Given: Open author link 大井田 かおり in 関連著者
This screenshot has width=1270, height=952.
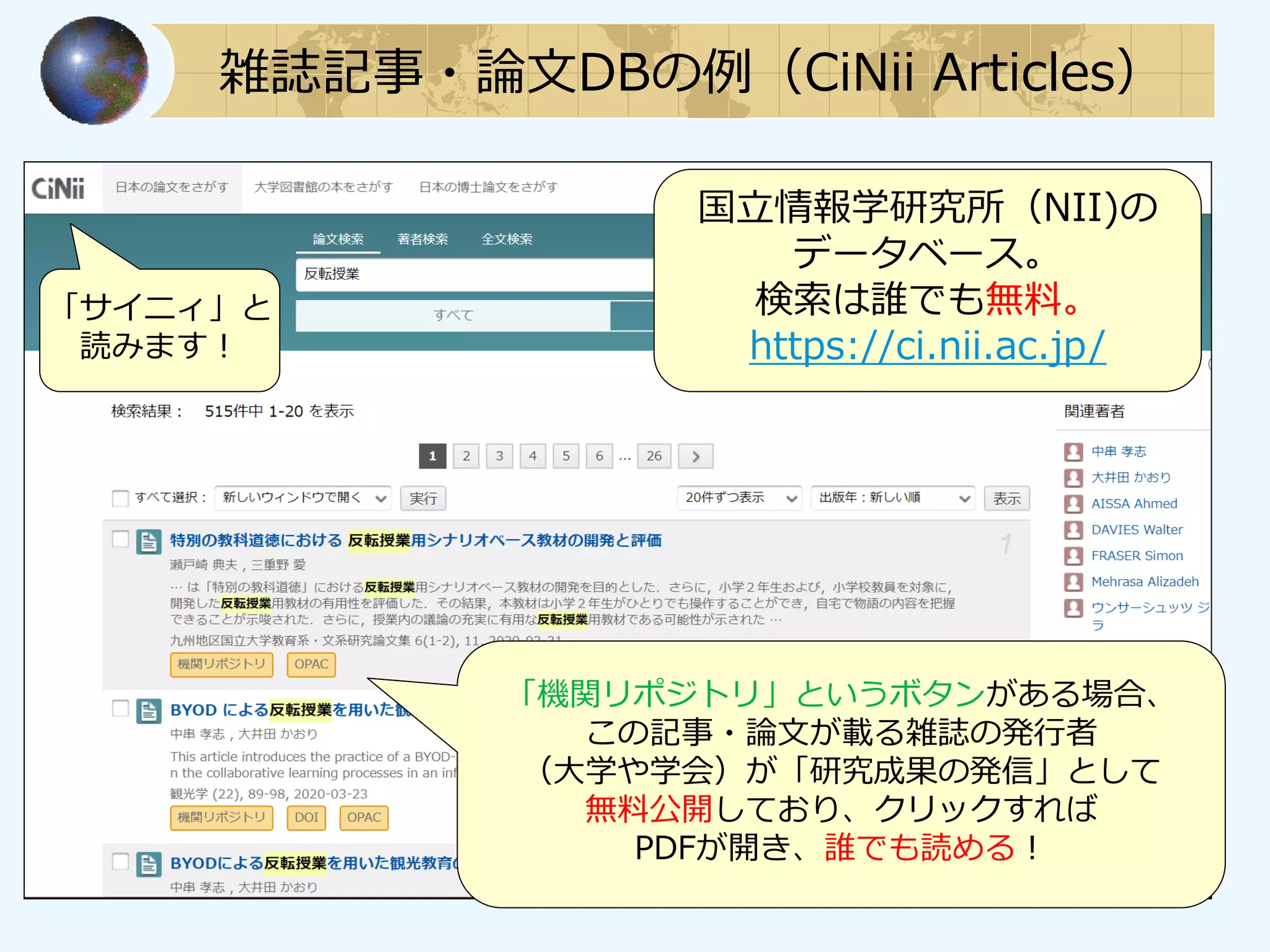Looking at the screenshot, I should pos(1131,478).
